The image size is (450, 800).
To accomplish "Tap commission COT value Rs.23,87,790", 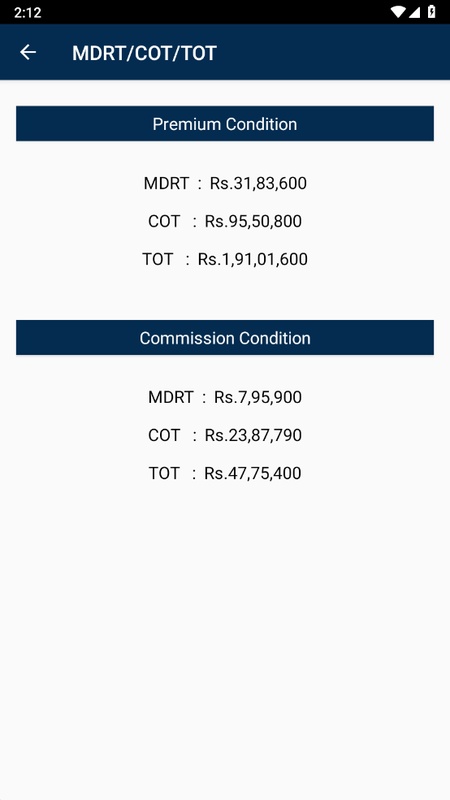I will [x=253, y=435].
